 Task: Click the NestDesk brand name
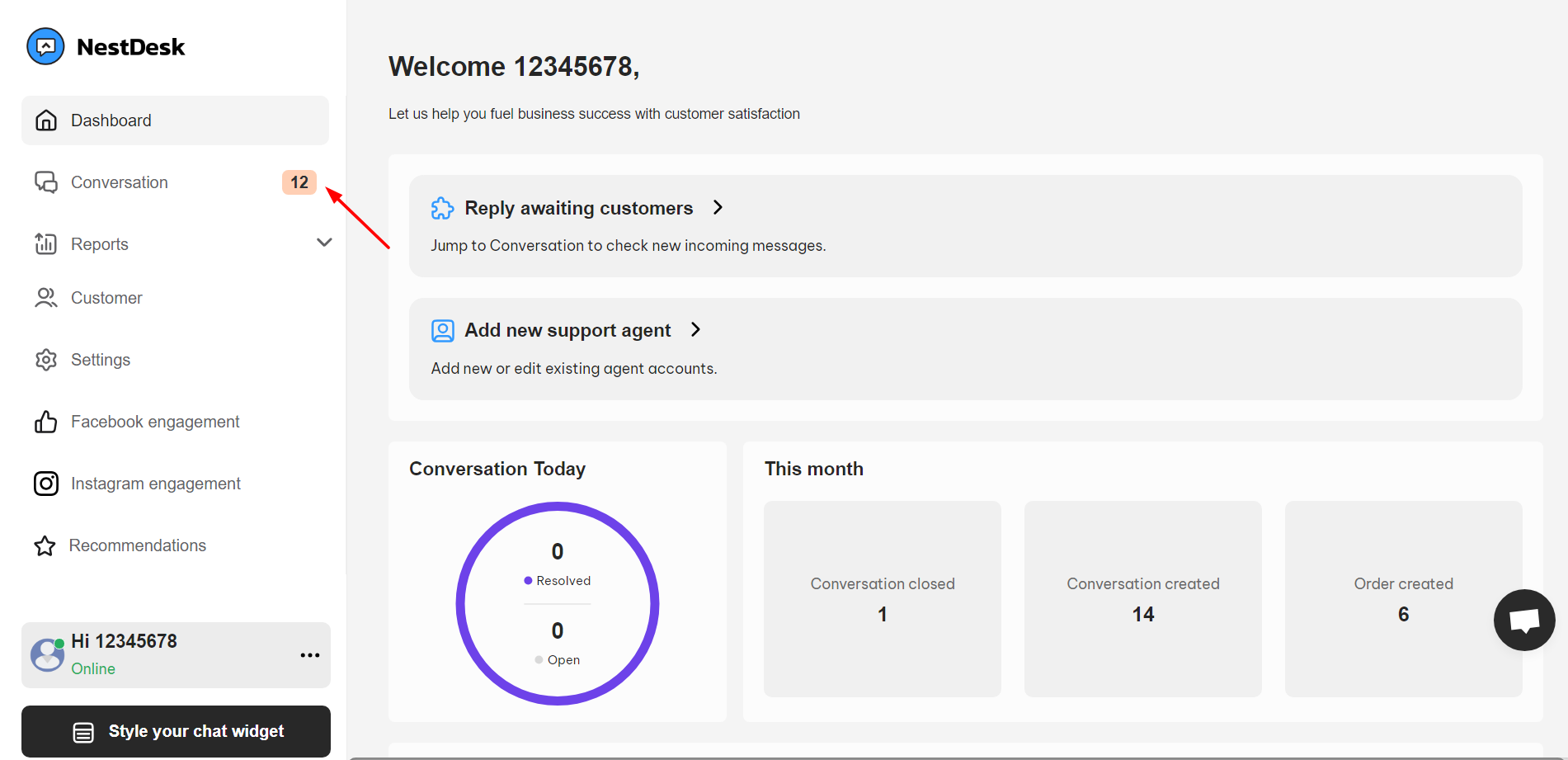[130, 47]
